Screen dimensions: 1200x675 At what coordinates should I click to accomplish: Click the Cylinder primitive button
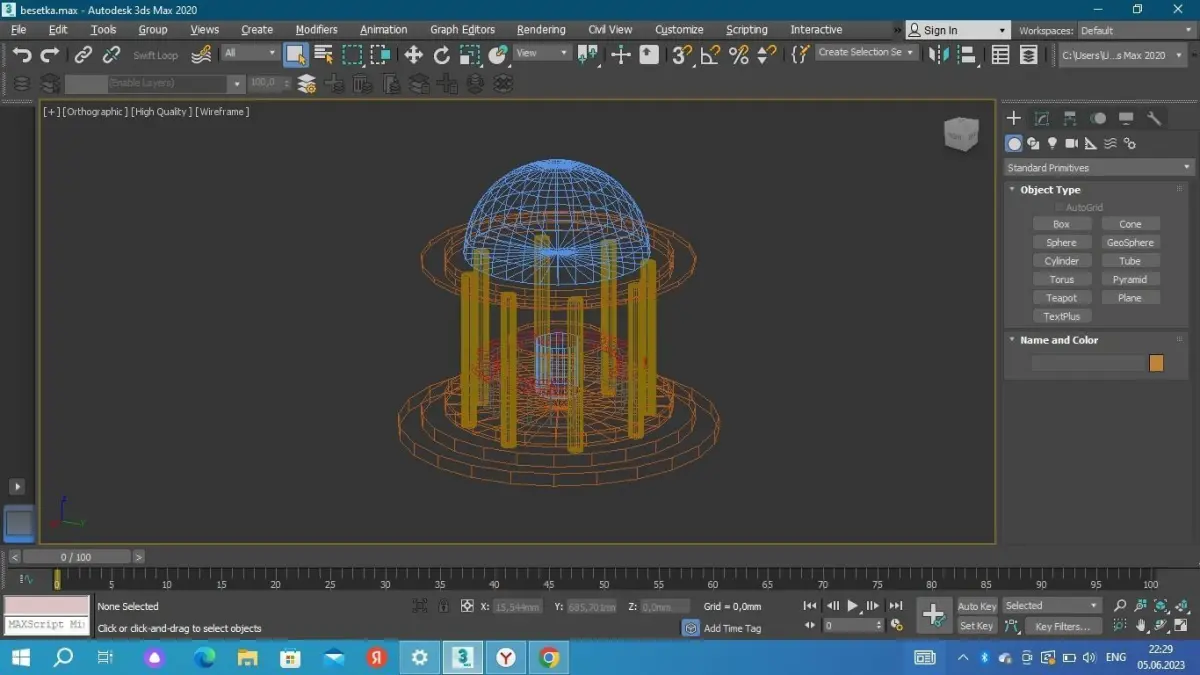(x=1061, y=261)
